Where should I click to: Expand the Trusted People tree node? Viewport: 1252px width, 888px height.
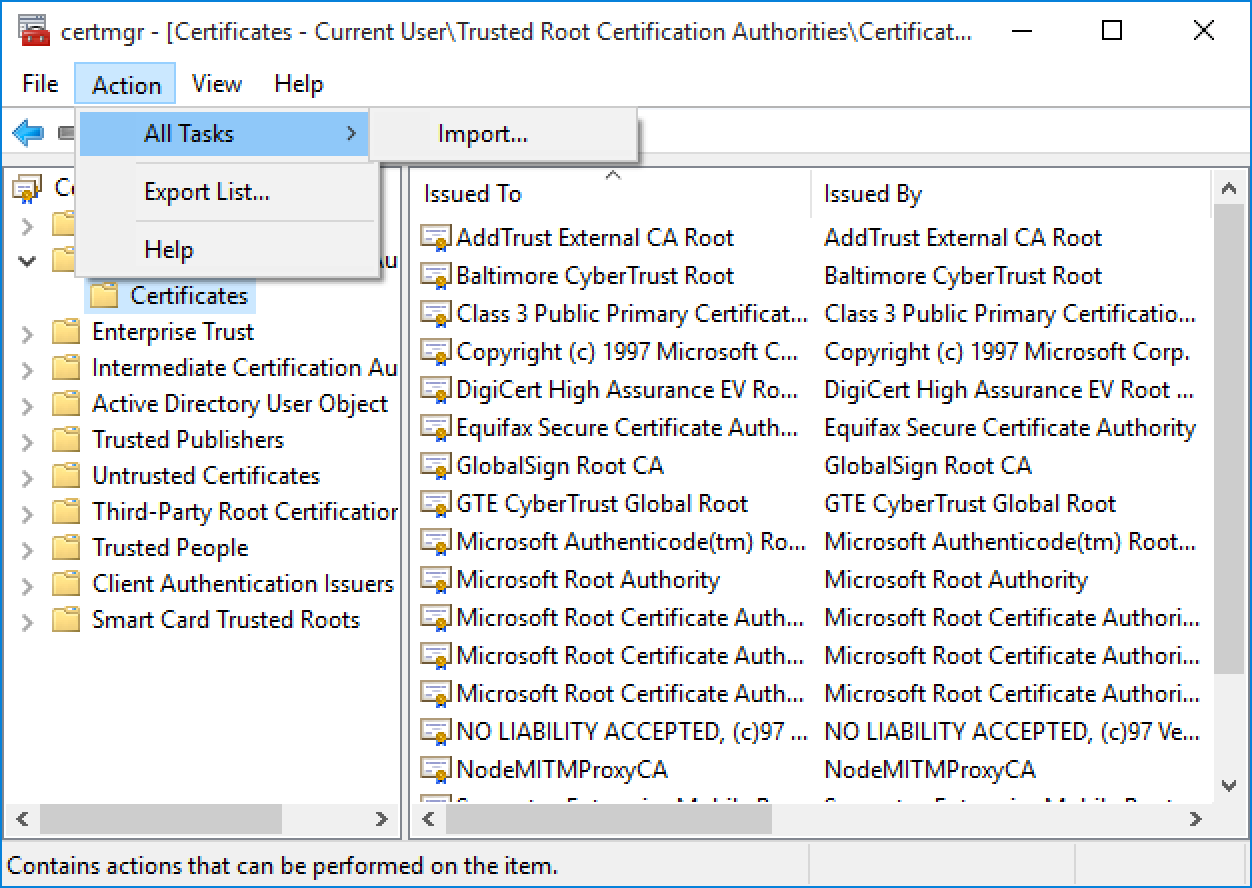pos(27,549)
